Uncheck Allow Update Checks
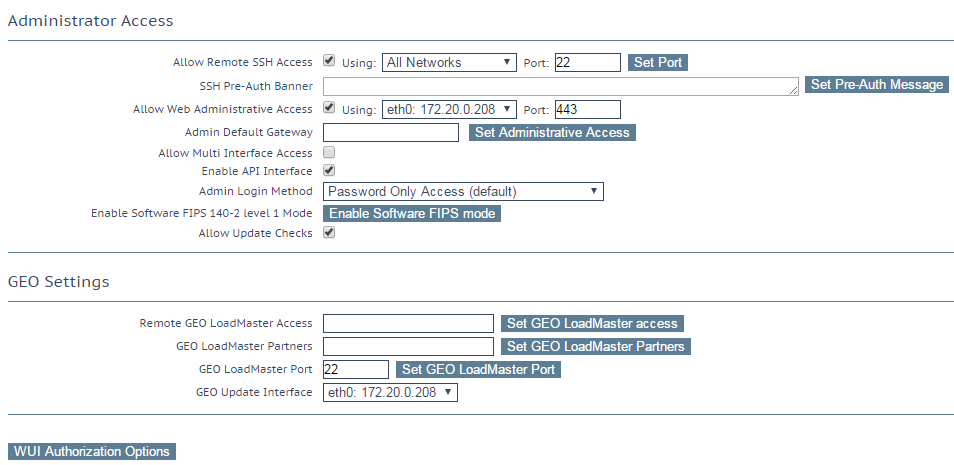Screen dimensions: 954x465 [329, 232]
